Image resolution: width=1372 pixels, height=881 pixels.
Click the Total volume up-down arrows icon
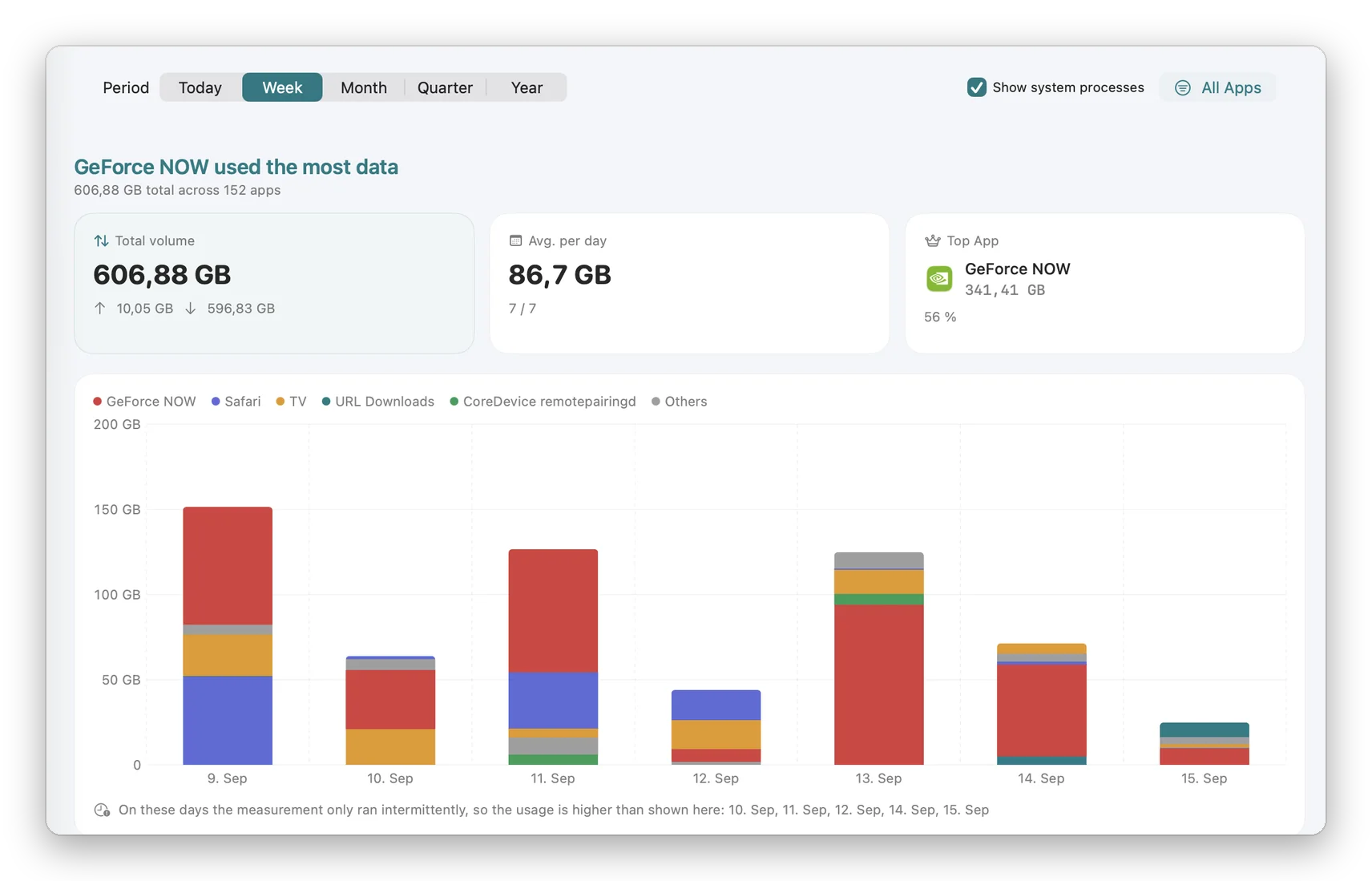pyautogui.click(x=101, y=240)
